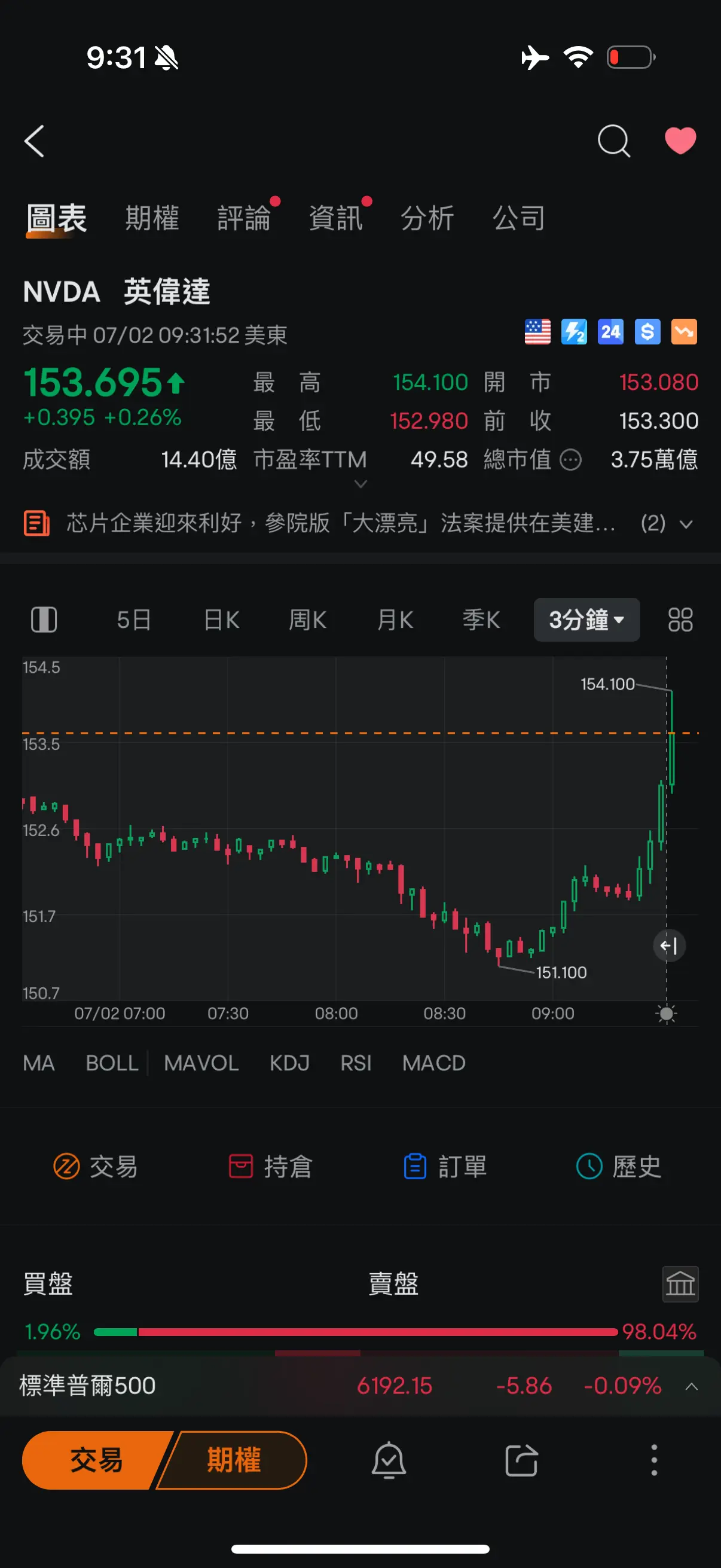The width and height of the screenshot is (721, 1568).
Task: Open the 芯片企業迎來利好 news headline
Action: pos(341,523)
